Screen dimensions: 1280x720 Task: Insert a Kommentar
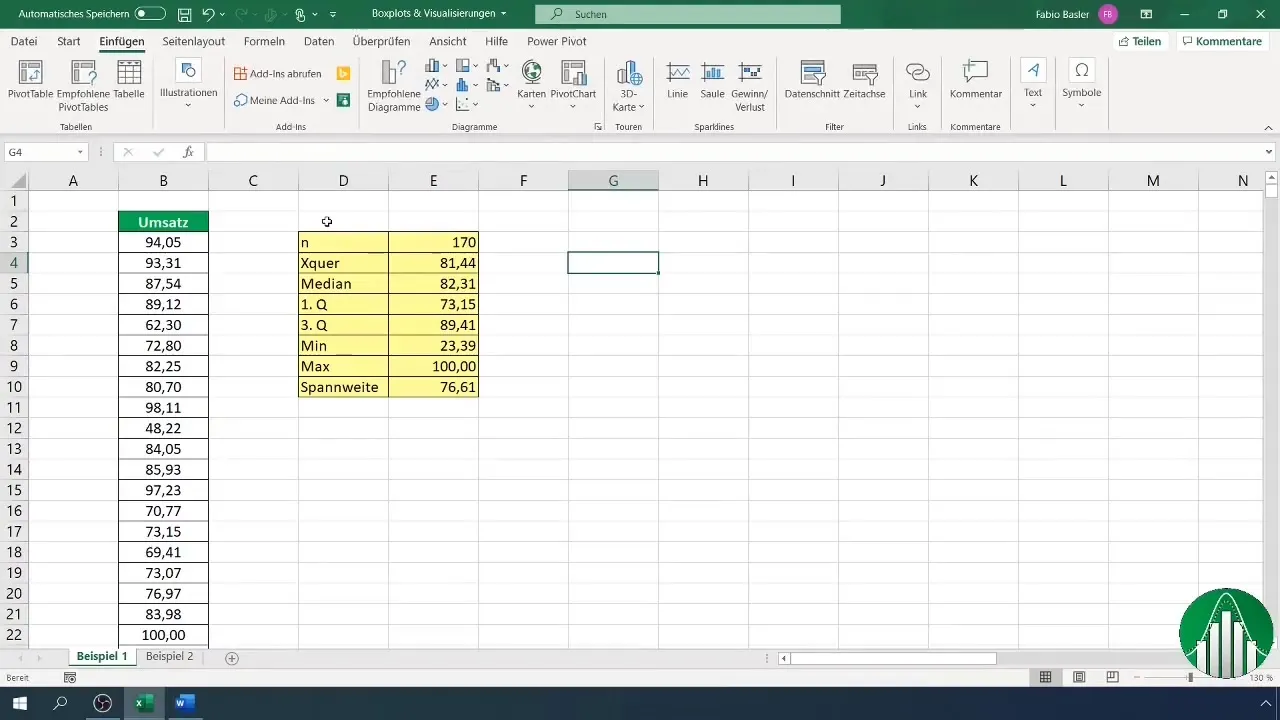tap(976, 80)
